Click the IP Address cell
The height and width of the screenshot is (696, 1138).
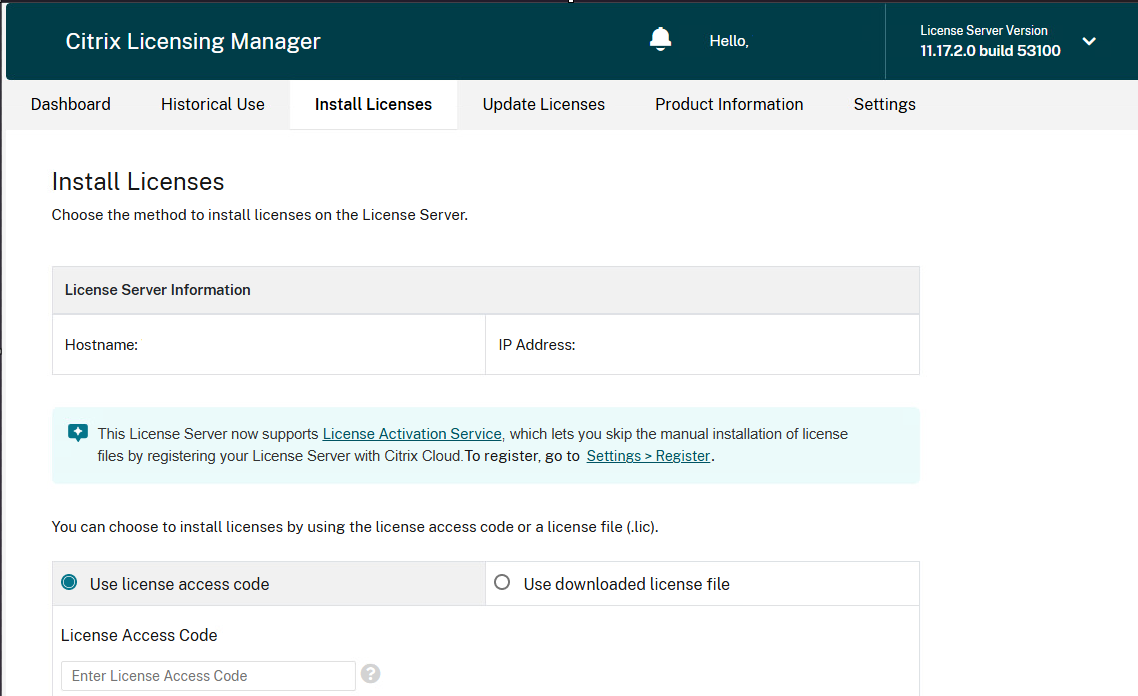701,345
